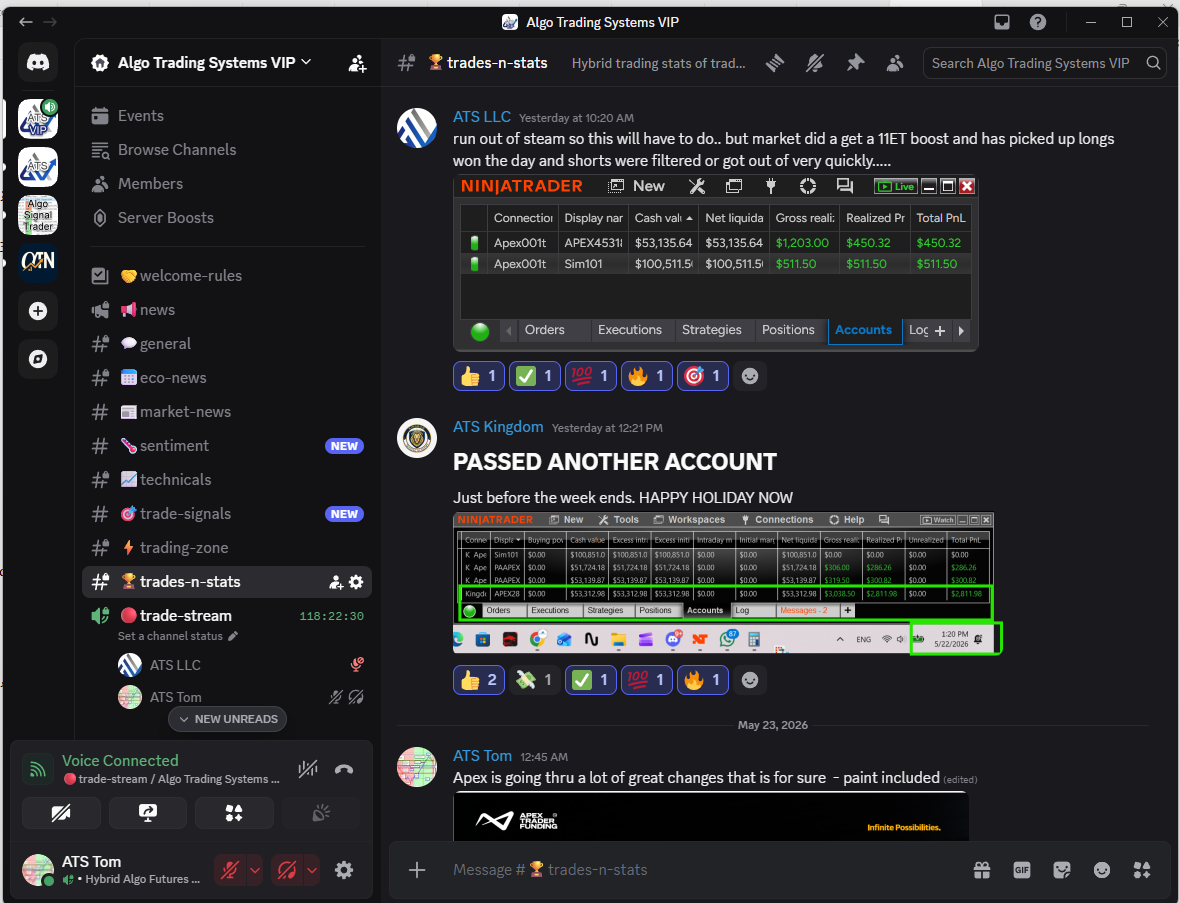This screenshot has height=903, width=1180.
Task: Add reaction to ATS LLC message
Action: (750, 376)
